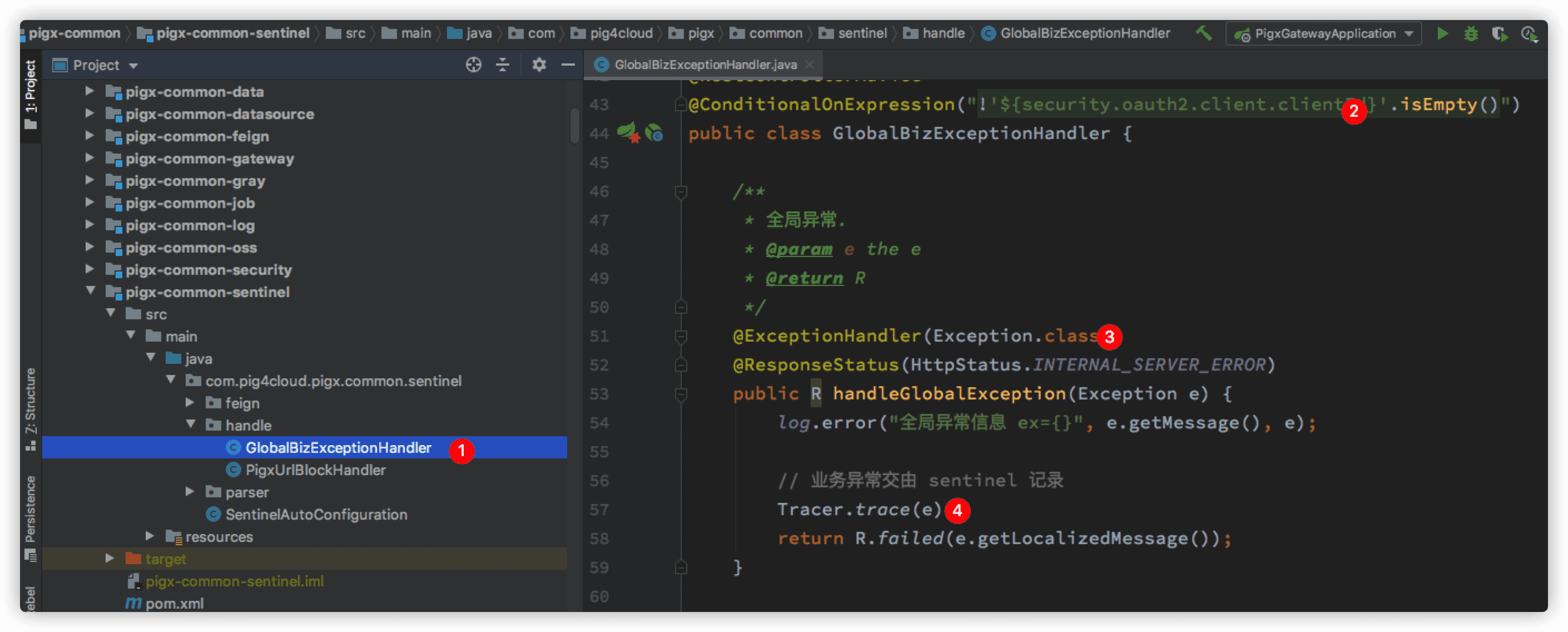Run with coverage shield icon
Image resolution: width=1568 pixels, height=632 pixels.
[x=1499, y=33]
